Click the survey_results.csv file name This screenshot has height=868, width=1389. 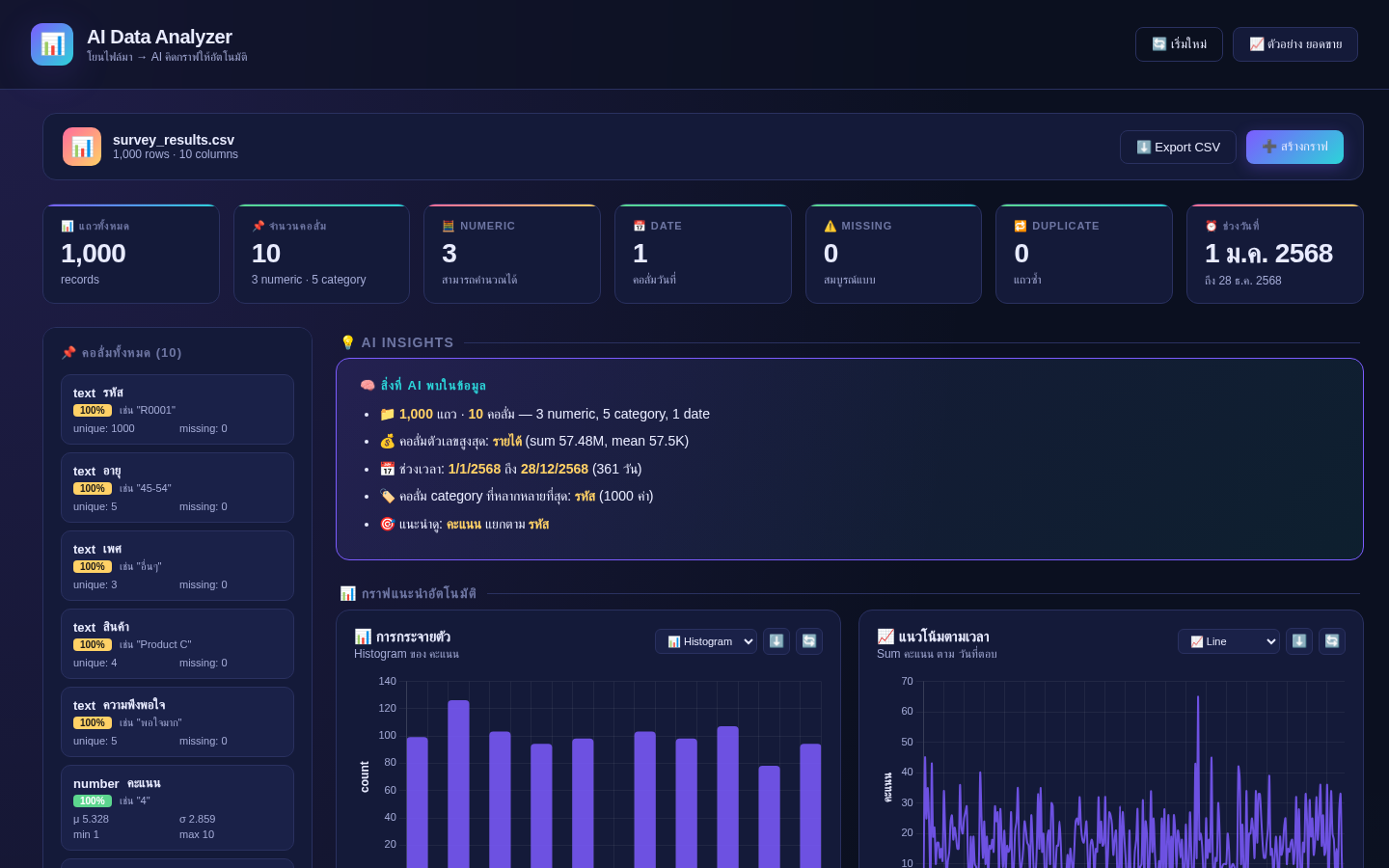coord(174,140)
